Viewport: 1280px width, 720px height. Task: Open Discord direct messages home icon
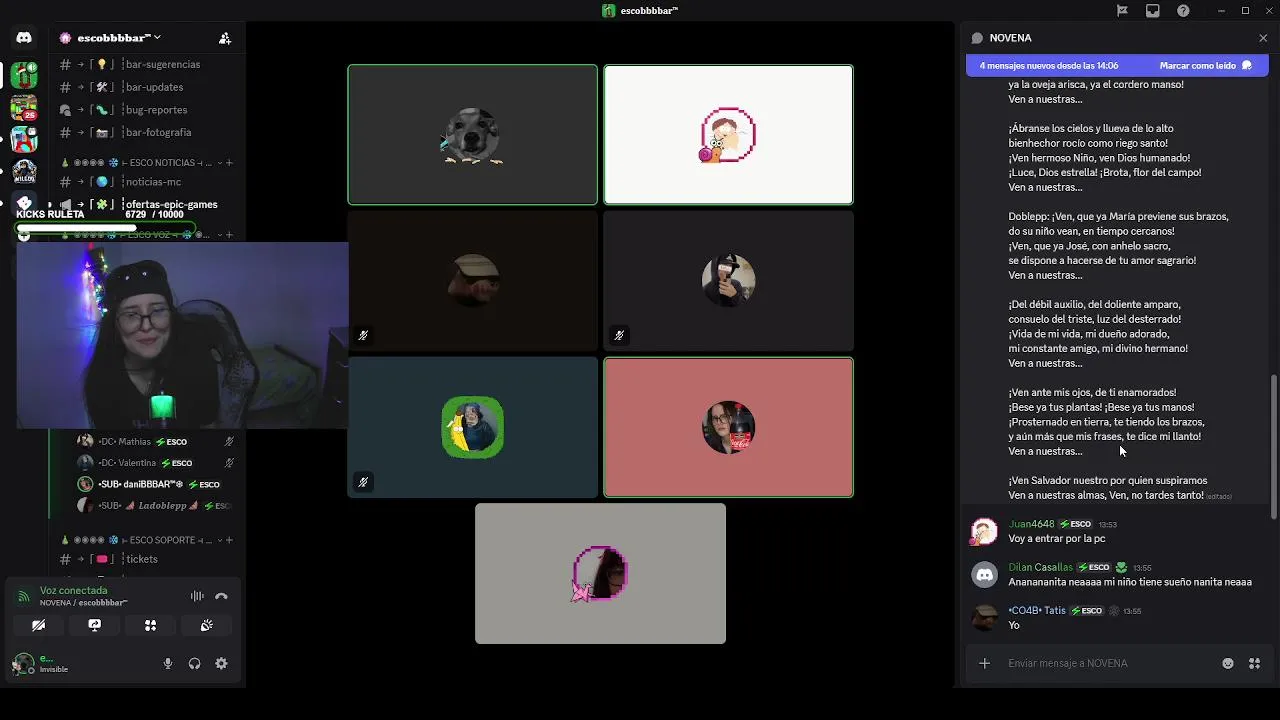24,38
